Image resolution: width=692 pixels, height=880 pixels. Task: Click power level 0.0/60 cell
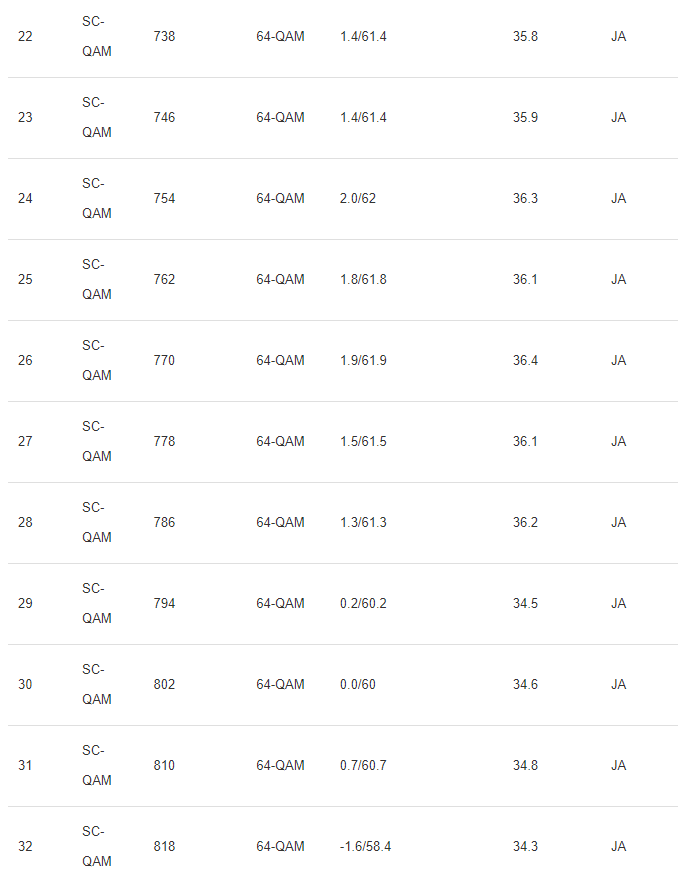[x=358, y=685]
